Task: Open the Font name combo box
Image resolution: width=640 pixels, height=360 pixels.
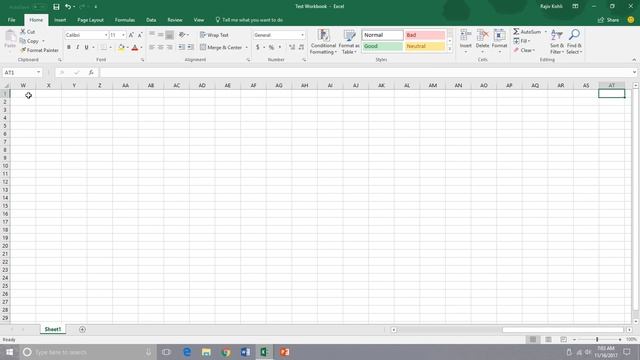Action: [x=86, y=35]
